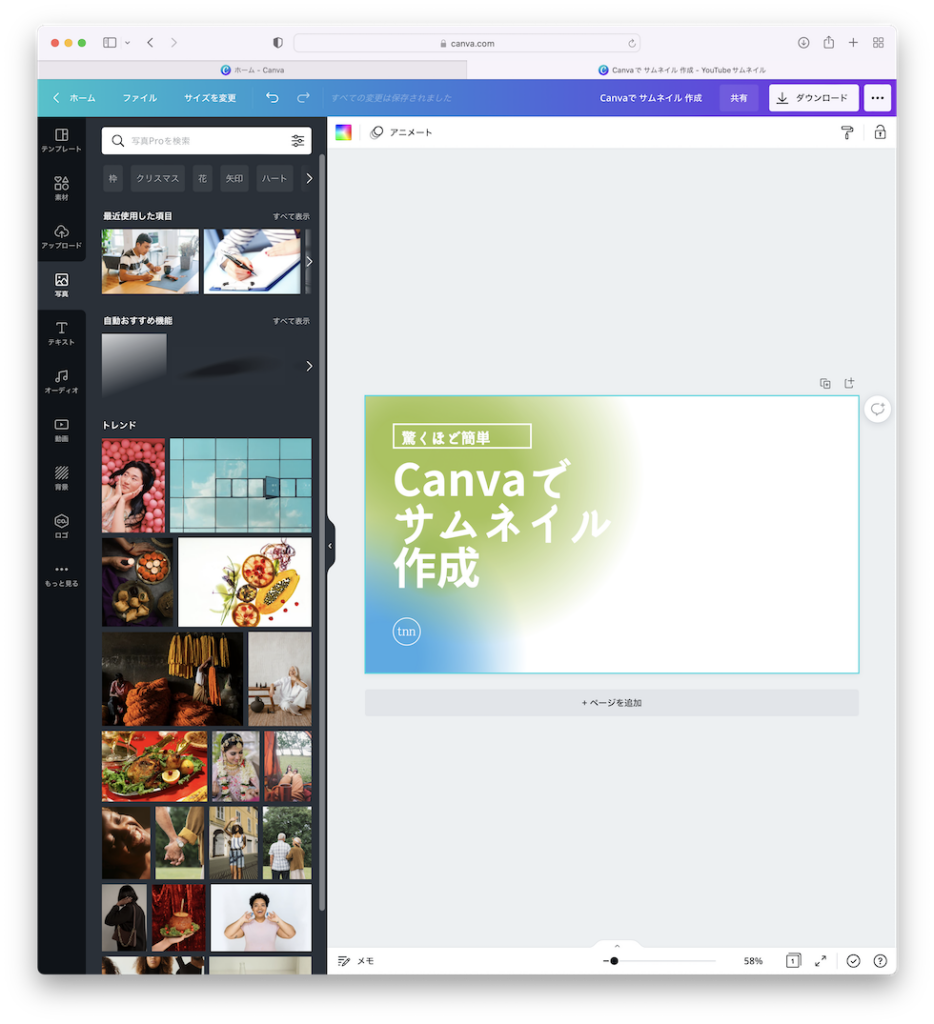
Task: Open the テンプレート (Templates) sidebar panel
Action: [x=61, y=140]
